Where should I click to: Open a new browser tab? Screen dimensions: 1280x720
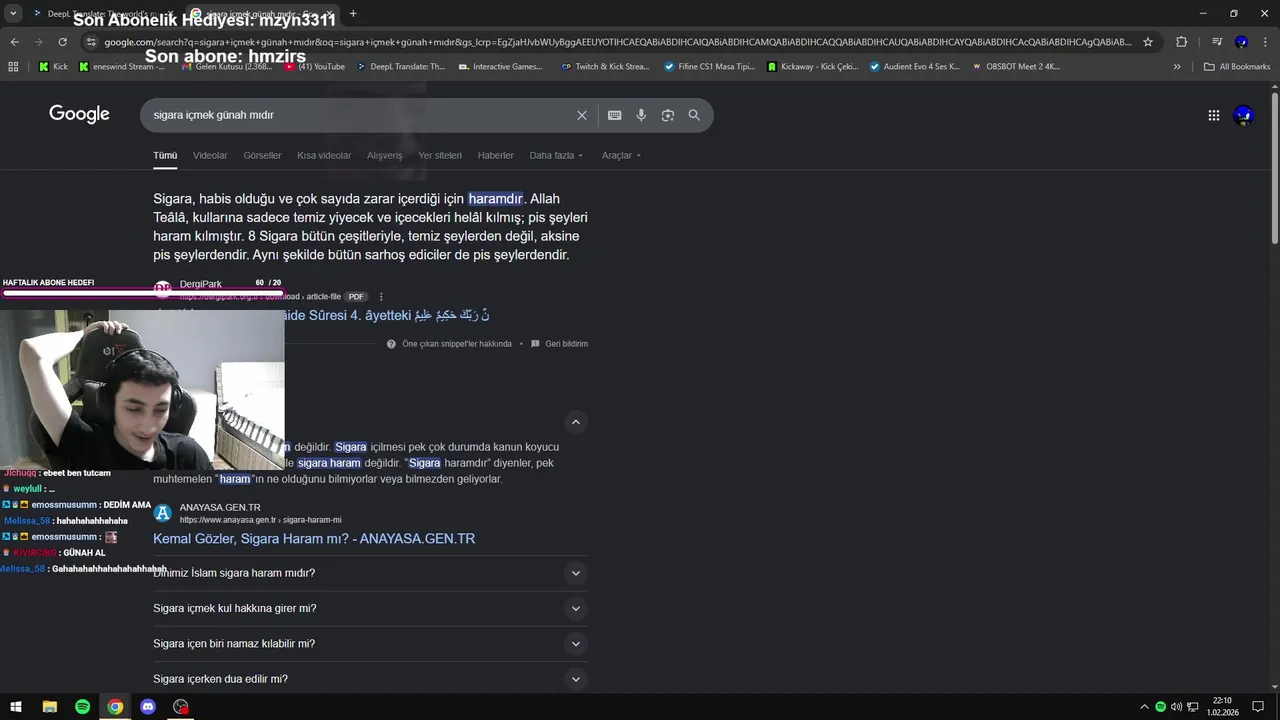click(x=353, y=13)
